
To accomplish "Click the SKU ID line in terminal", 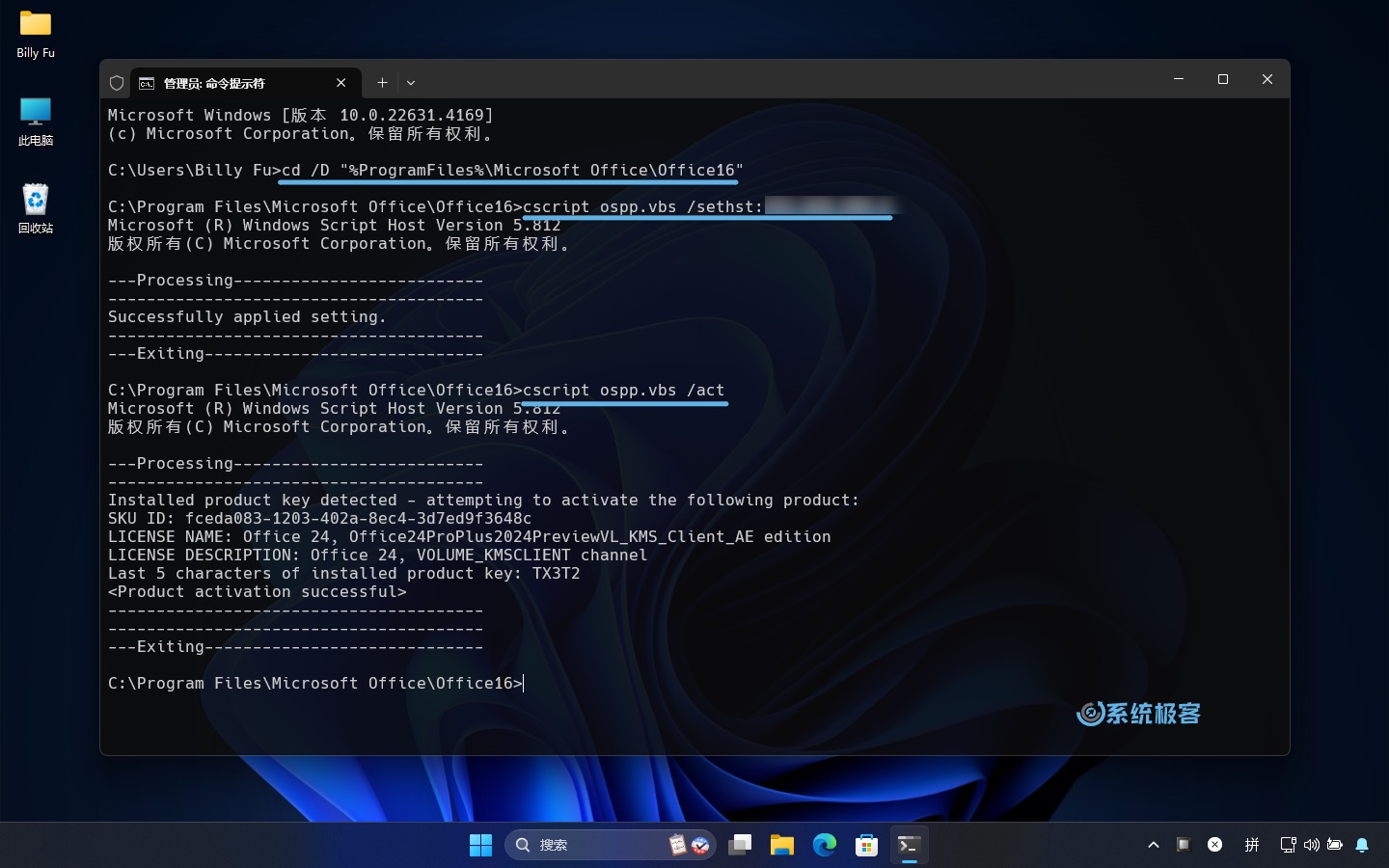I will (x=320, y=518).
